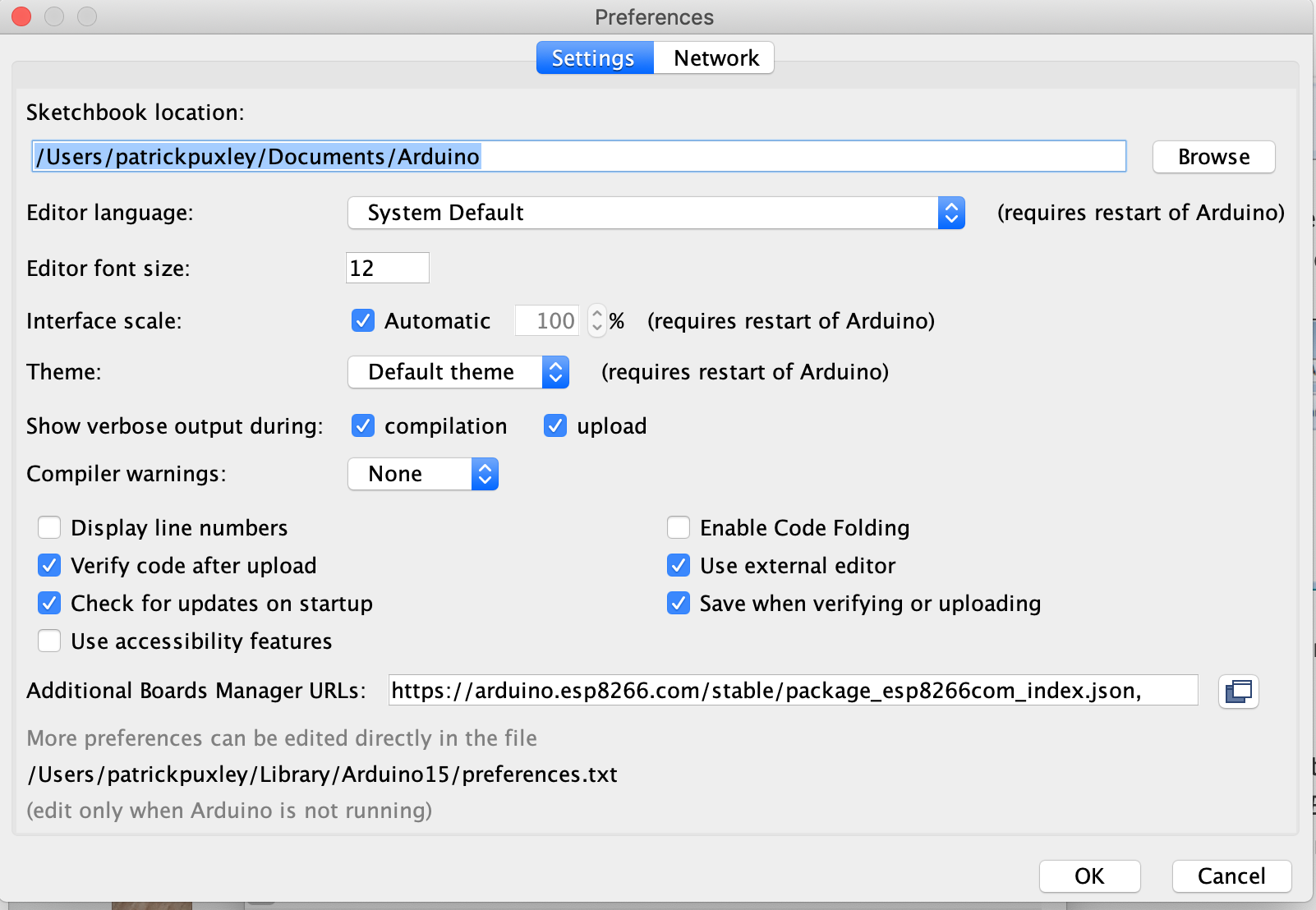
Task: Open the Editor language dropdown
Action: tap(656, 213)
